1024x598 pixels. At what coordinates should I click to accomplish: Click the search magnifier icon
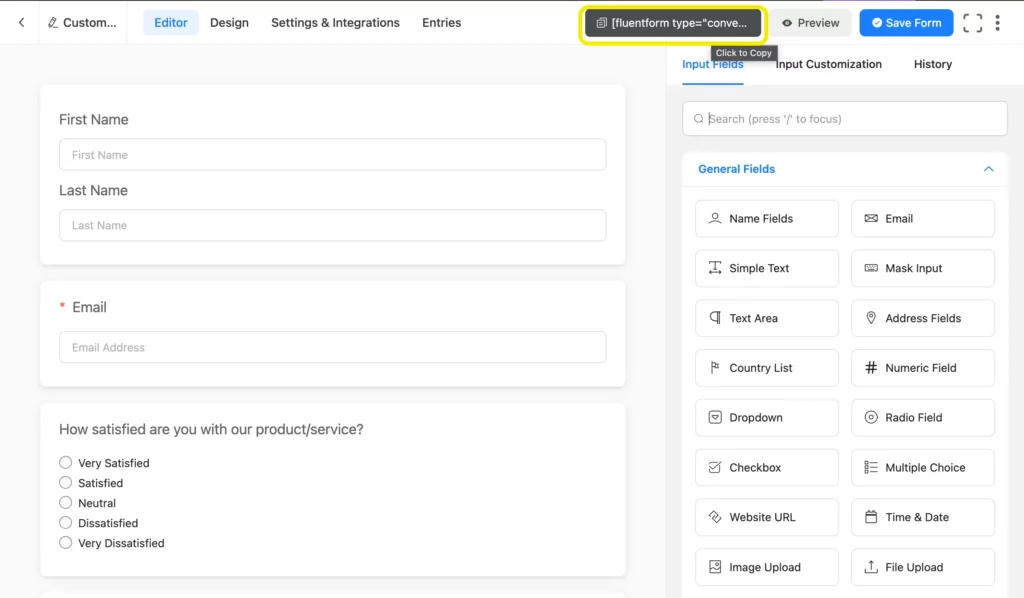point(698,119)
